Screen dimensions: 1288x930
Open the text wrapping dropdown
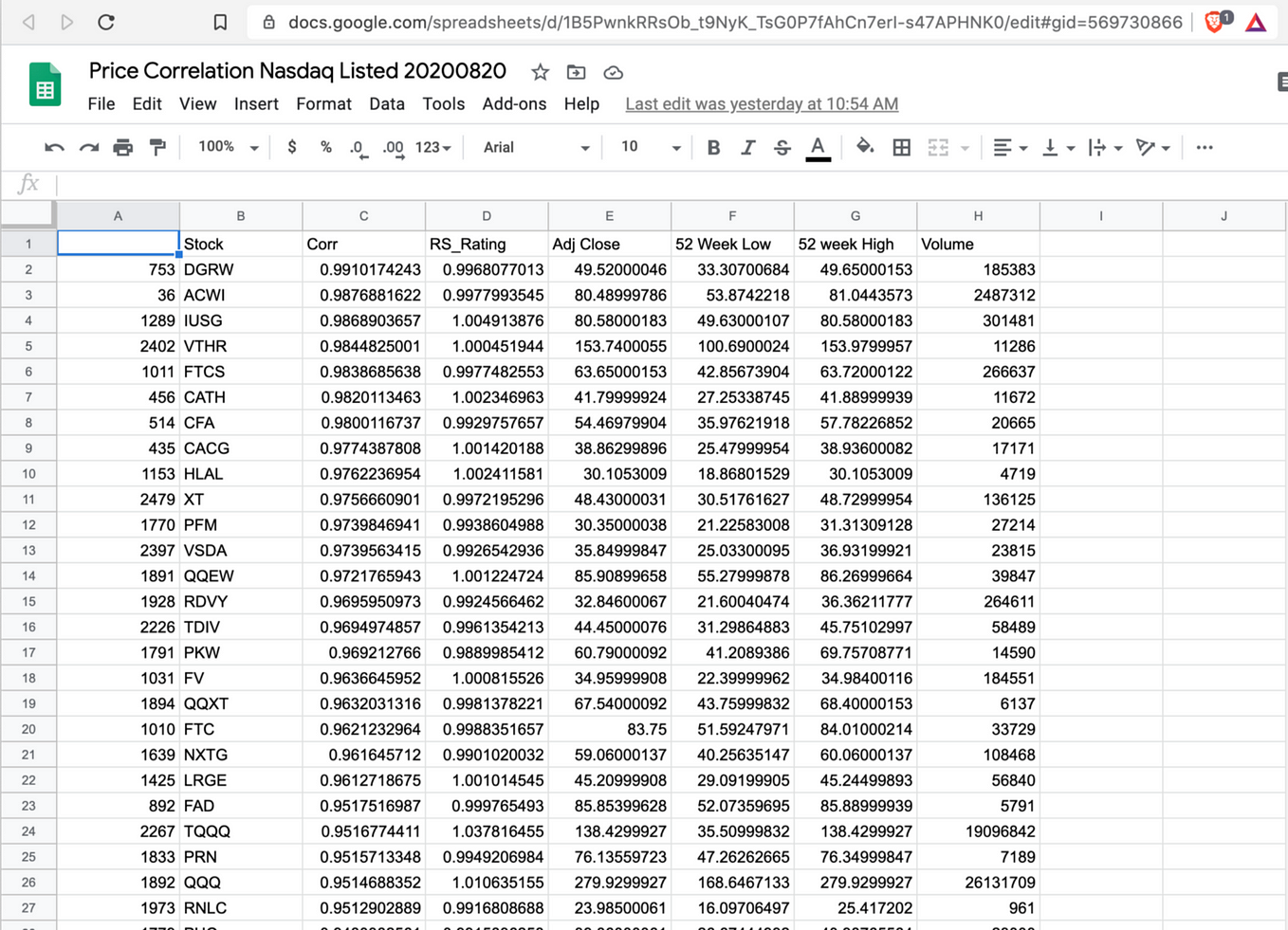click(1105, 147)
